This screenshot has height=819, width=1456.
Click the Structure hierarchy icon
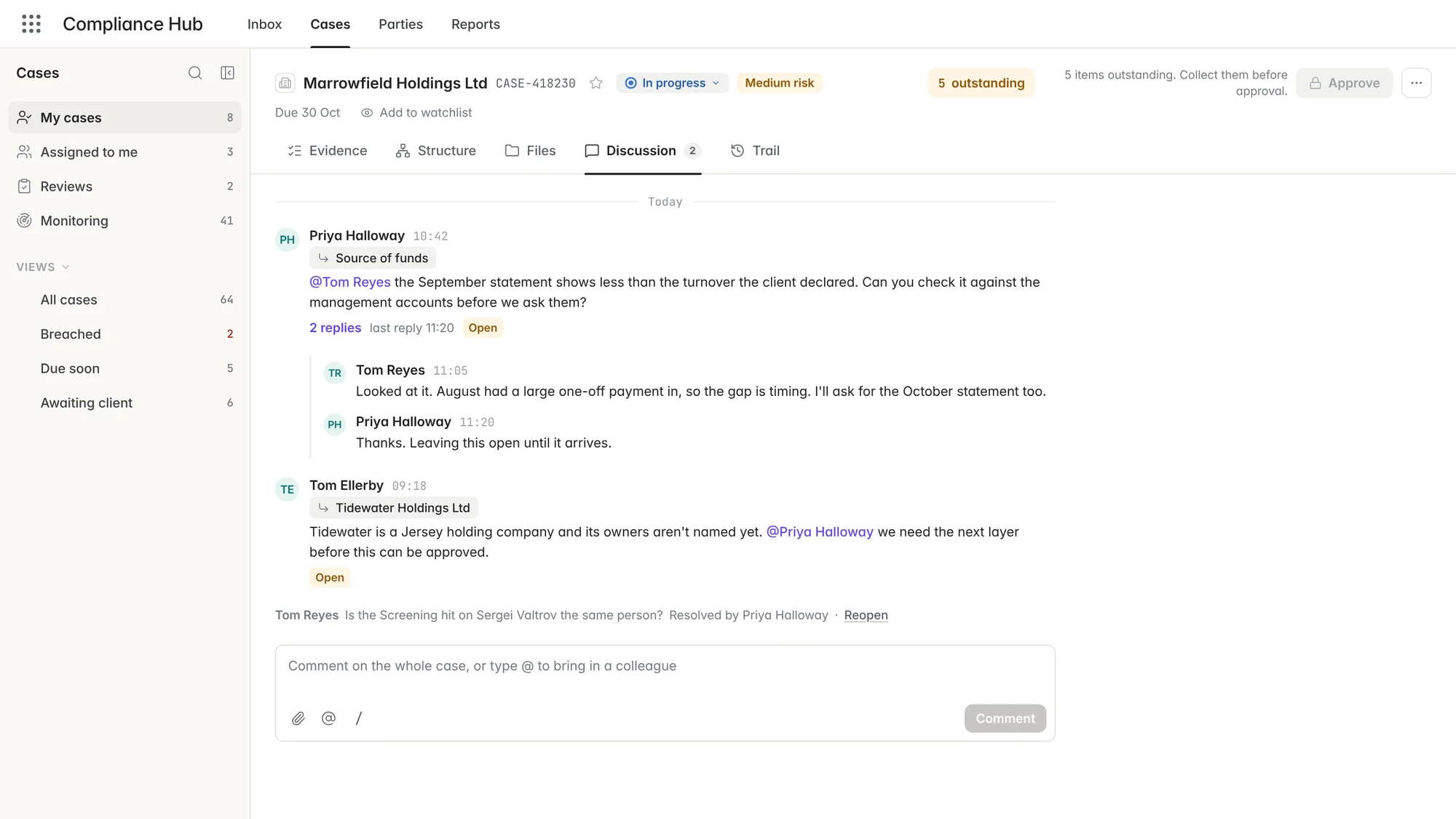[403, 151]
